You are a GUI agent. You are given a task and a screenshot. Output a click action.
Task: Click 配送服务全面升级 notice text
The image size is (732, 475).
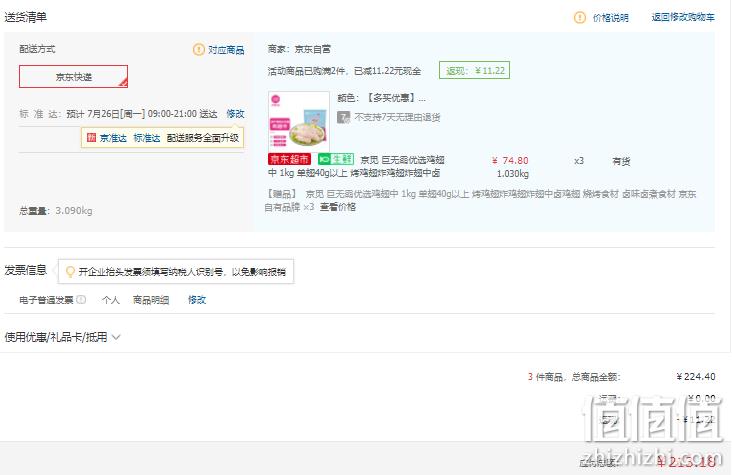[203, 138]
